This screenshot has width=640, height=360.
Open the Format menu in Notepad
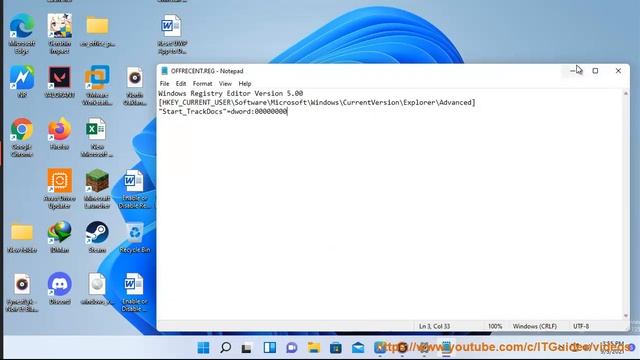point(202,84)
